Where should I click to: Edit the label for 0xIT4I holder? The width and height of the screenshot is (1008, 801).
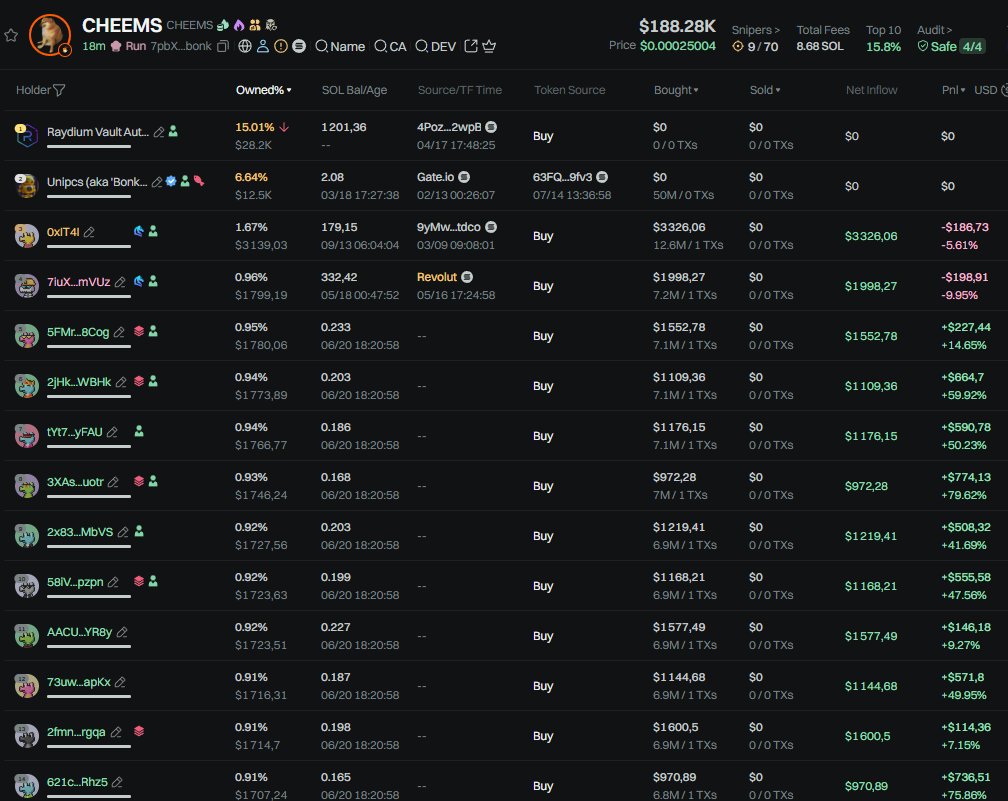89,232
